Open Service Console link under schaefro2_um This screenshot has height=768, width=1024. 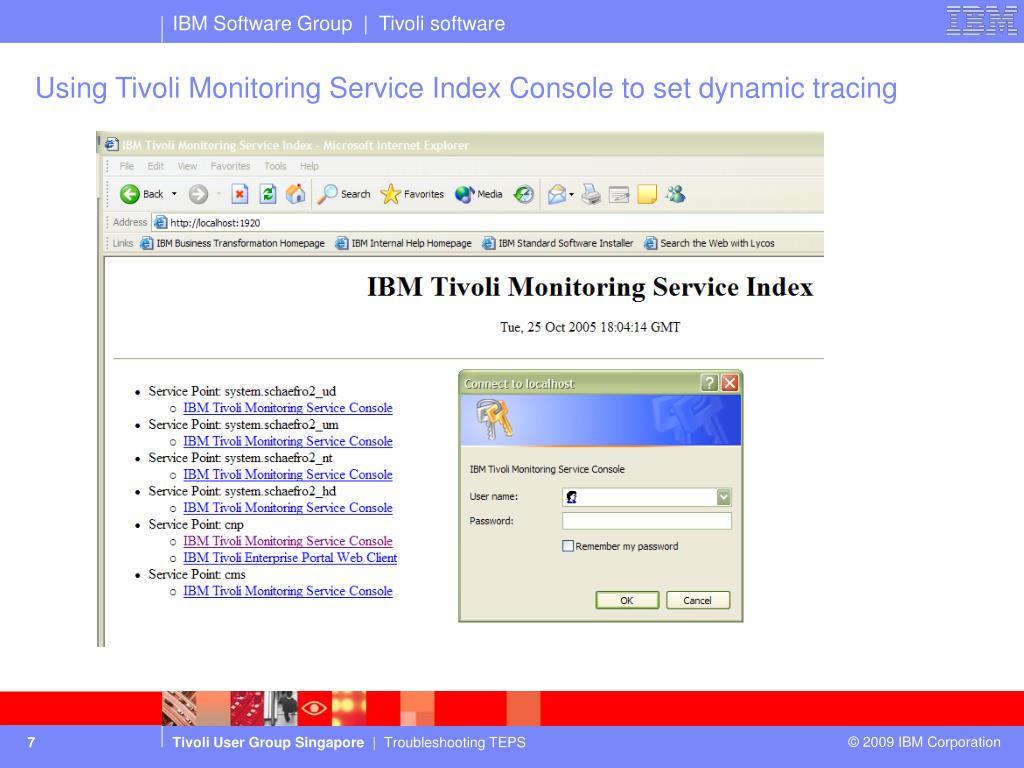(x=288, y=441)
